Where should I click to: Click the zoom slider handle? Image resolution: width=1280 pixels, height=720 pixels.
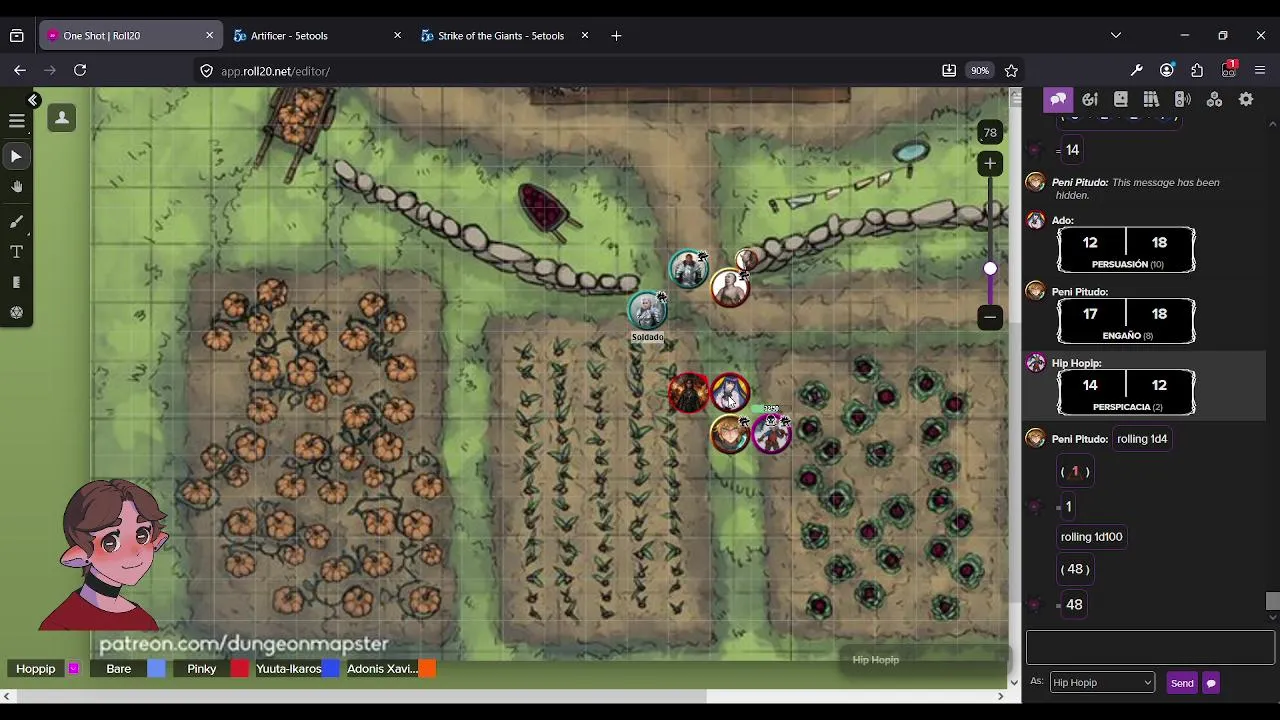point(990,268)
